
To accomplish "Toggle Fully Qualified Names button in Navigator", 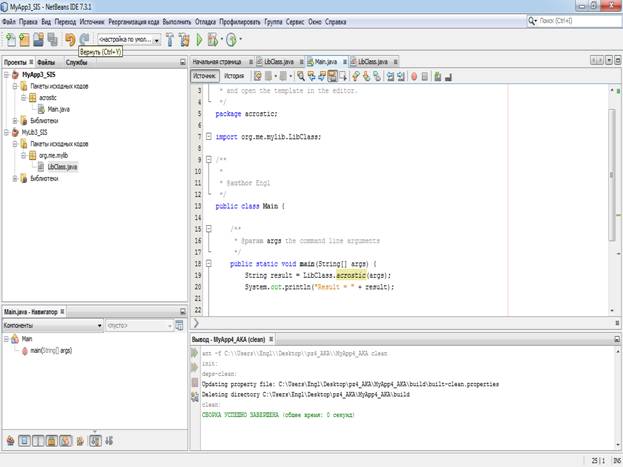I will [x=80, y=440].
